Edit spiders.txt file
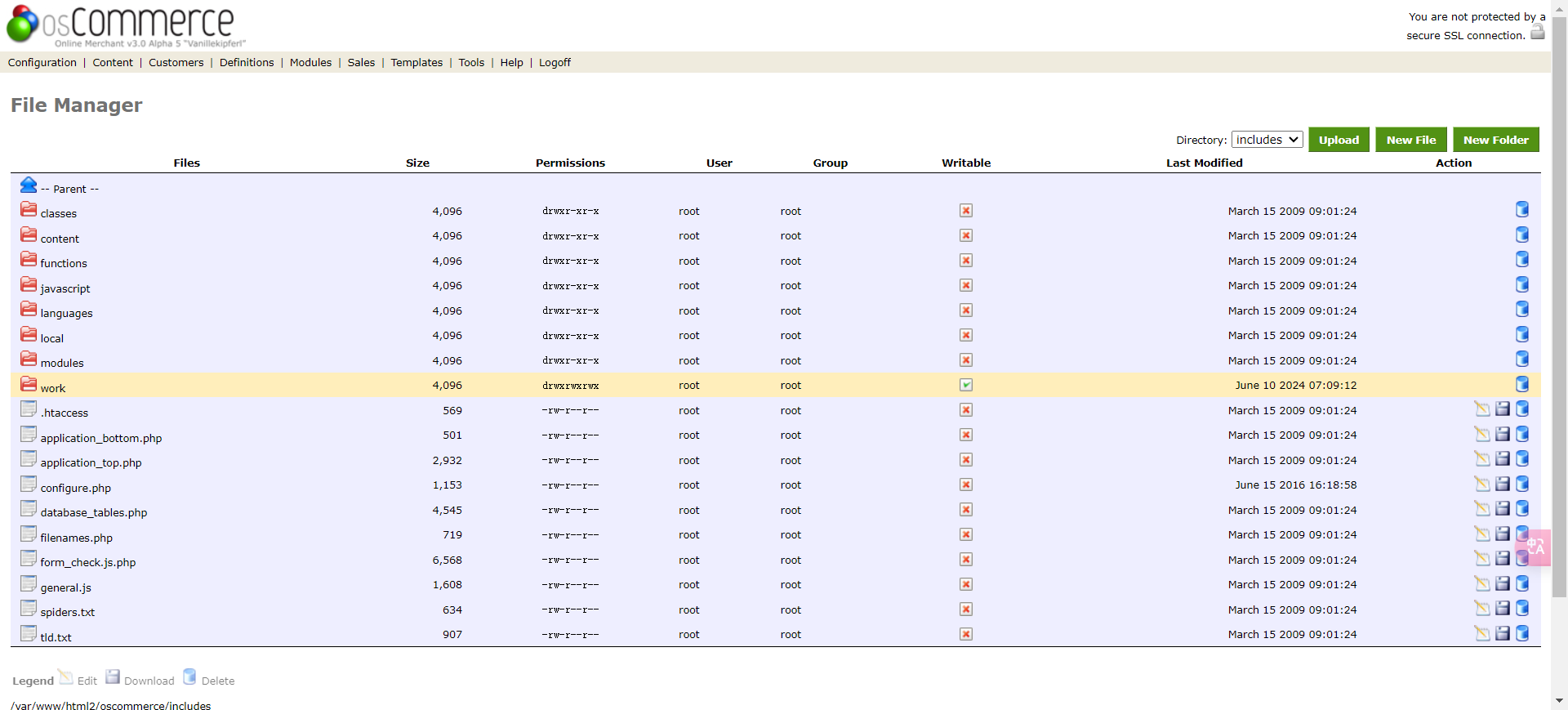 [1482, 609]
